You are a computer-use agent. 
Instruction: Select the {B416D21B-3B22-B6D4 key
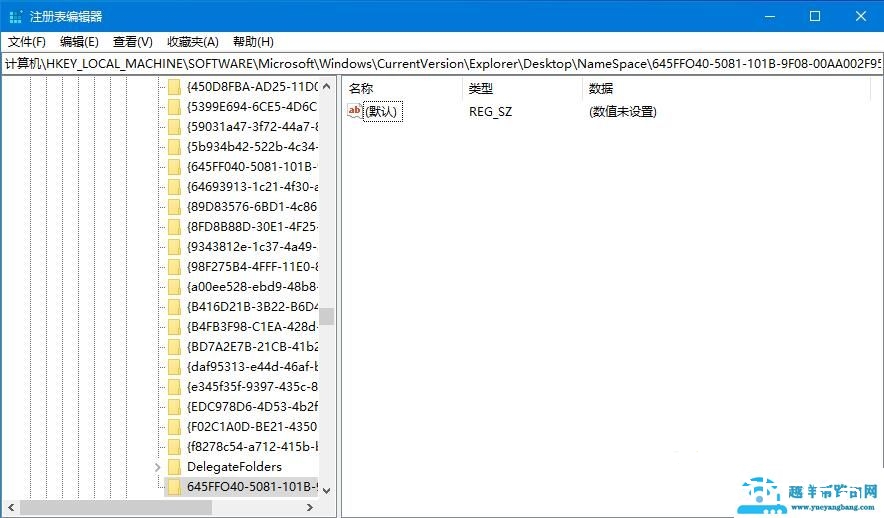coord(252,307)
